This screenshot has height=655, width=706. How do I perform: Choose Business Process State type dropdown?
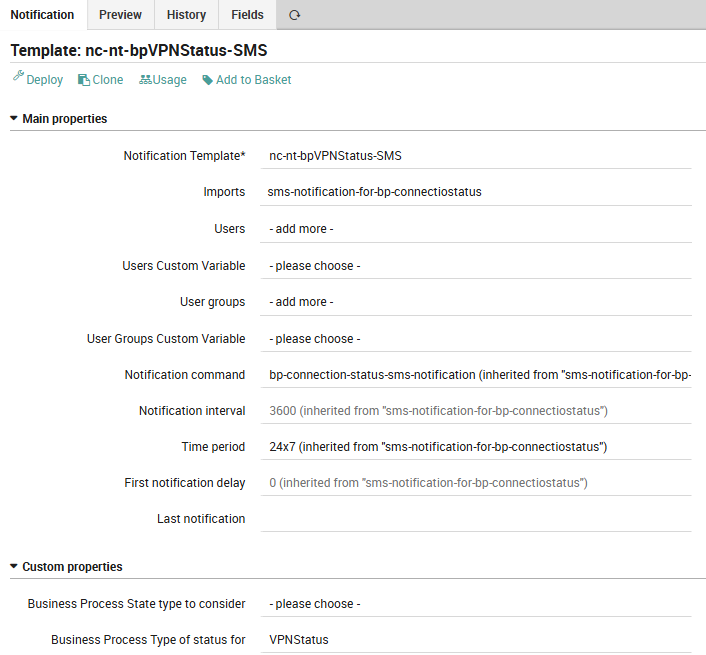coord(477,604)
